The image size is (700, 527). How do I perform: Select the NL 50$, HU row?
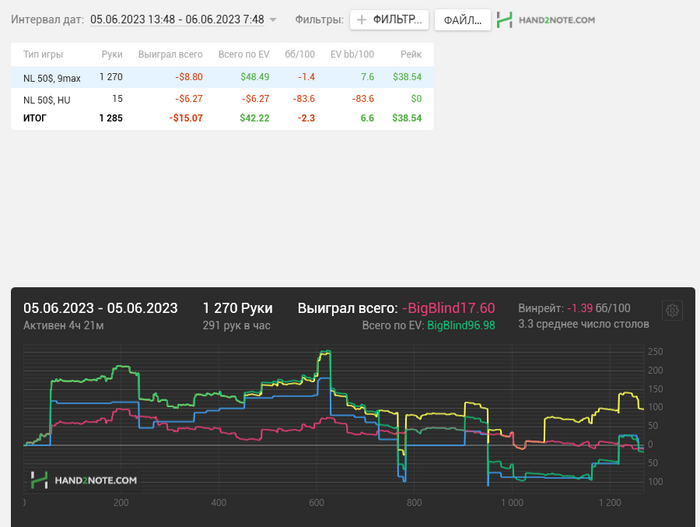click(222, 99)
